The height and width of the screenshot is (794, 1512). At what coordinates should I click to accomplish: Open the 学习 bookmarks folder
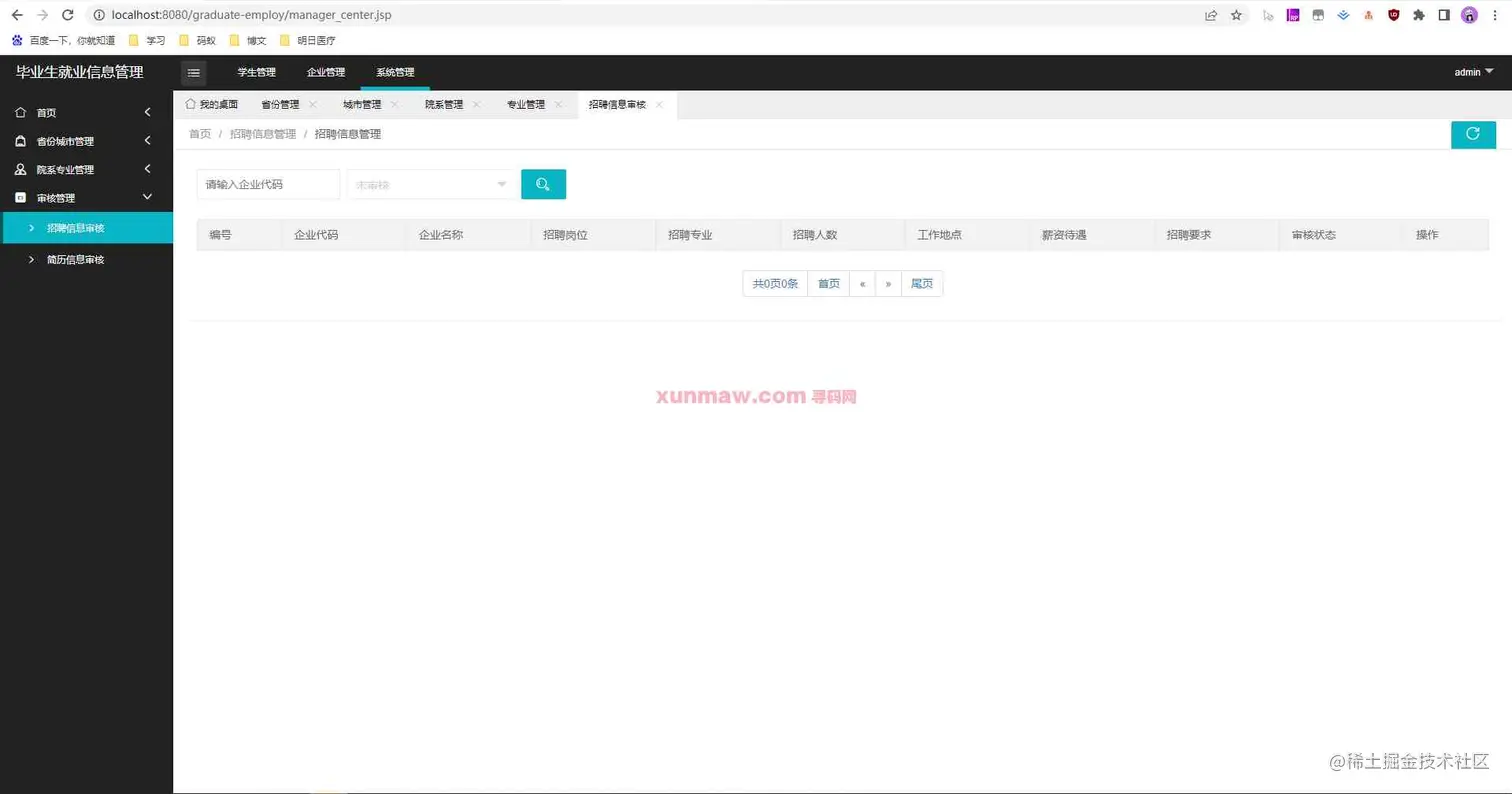147,41
